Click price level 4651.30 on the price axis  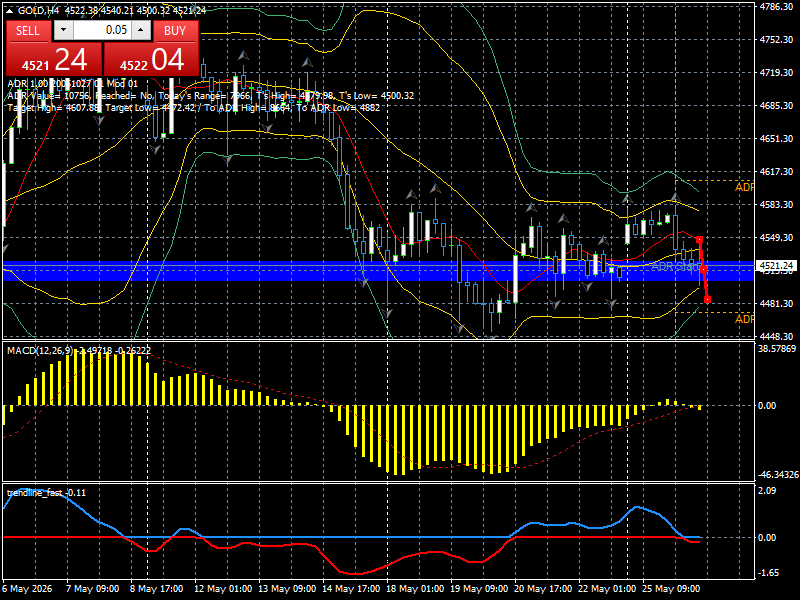coord(776,139)
